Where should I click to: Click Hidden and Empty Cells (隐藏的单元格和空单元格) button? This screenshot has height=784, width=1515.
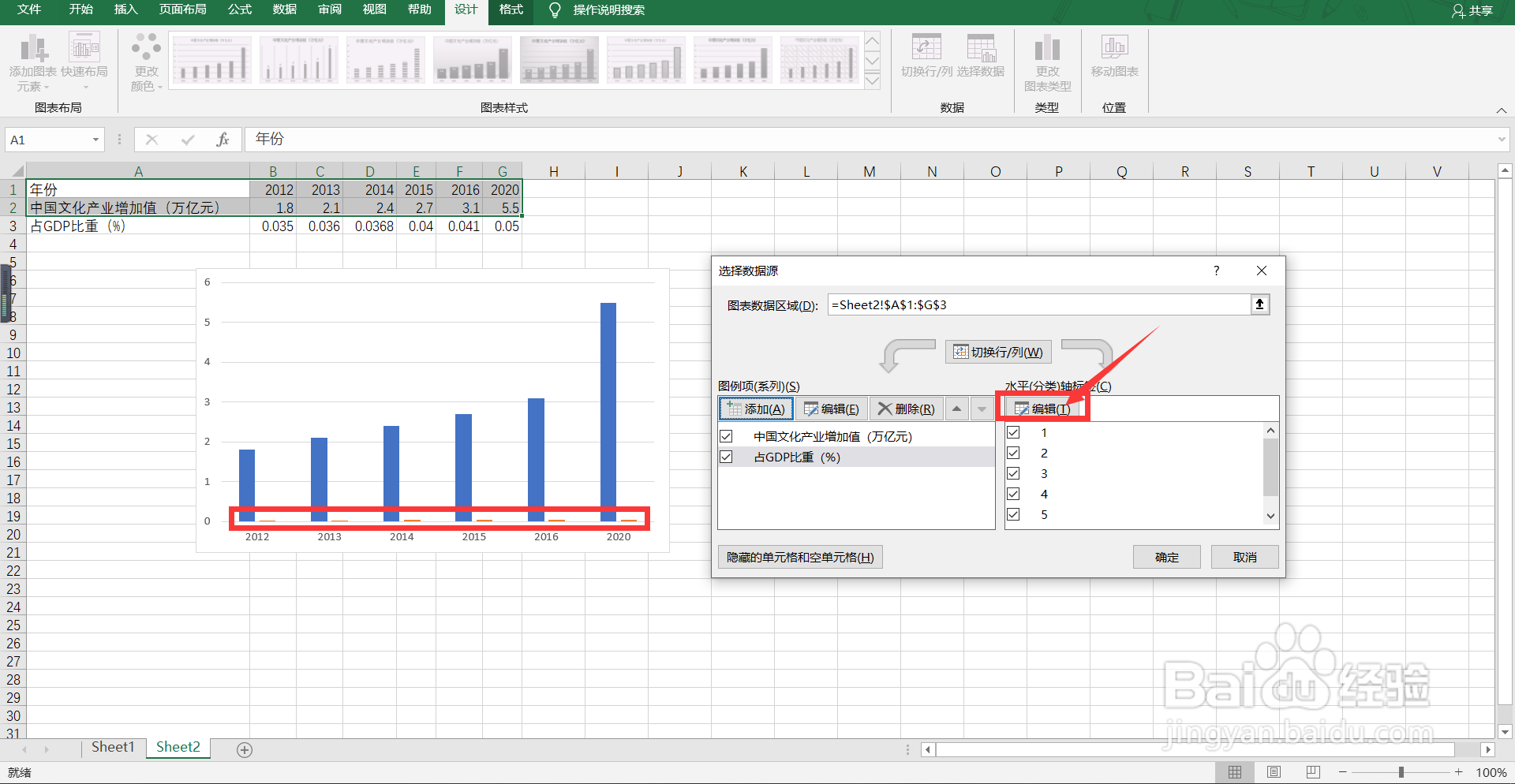pos(800,557)
